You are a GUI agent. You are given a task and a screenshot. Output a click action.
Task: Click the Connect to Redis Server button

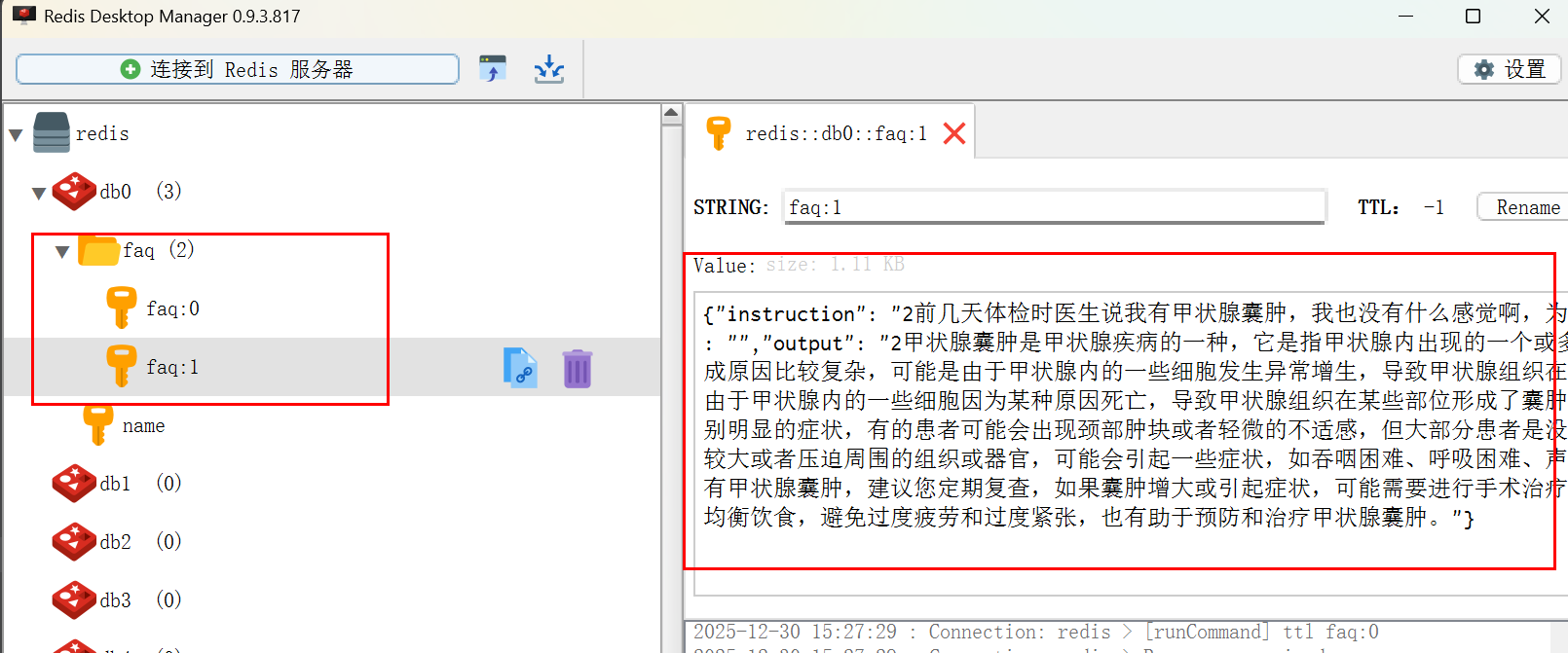238,69
